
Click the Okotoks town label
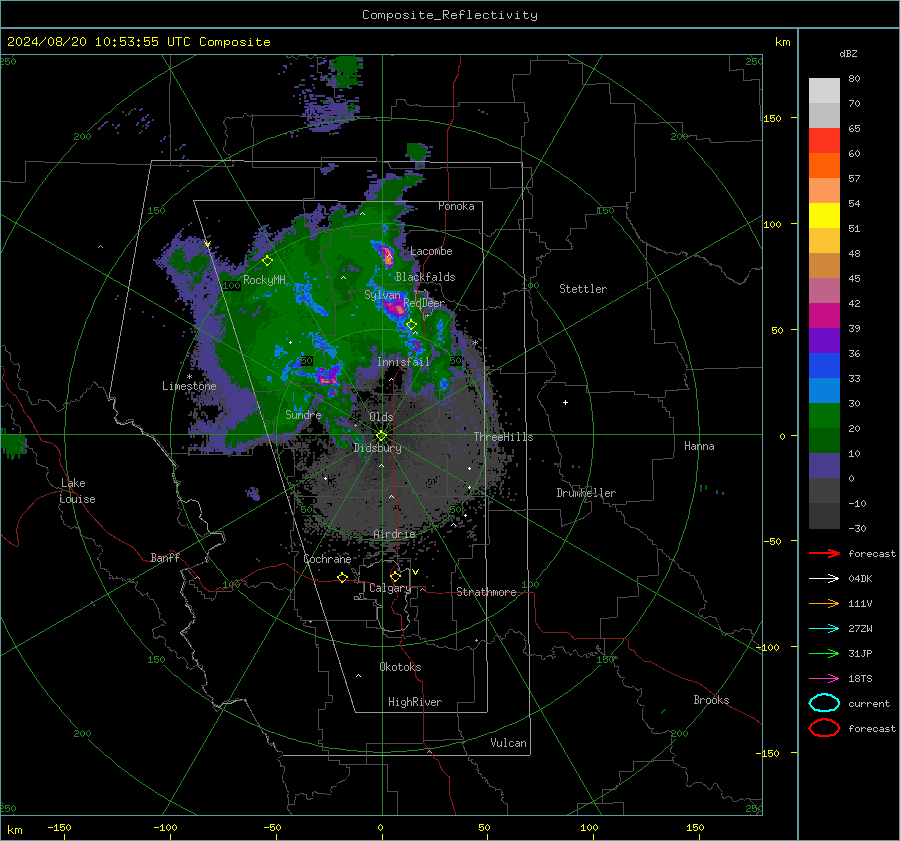click(x=400, y=667)
